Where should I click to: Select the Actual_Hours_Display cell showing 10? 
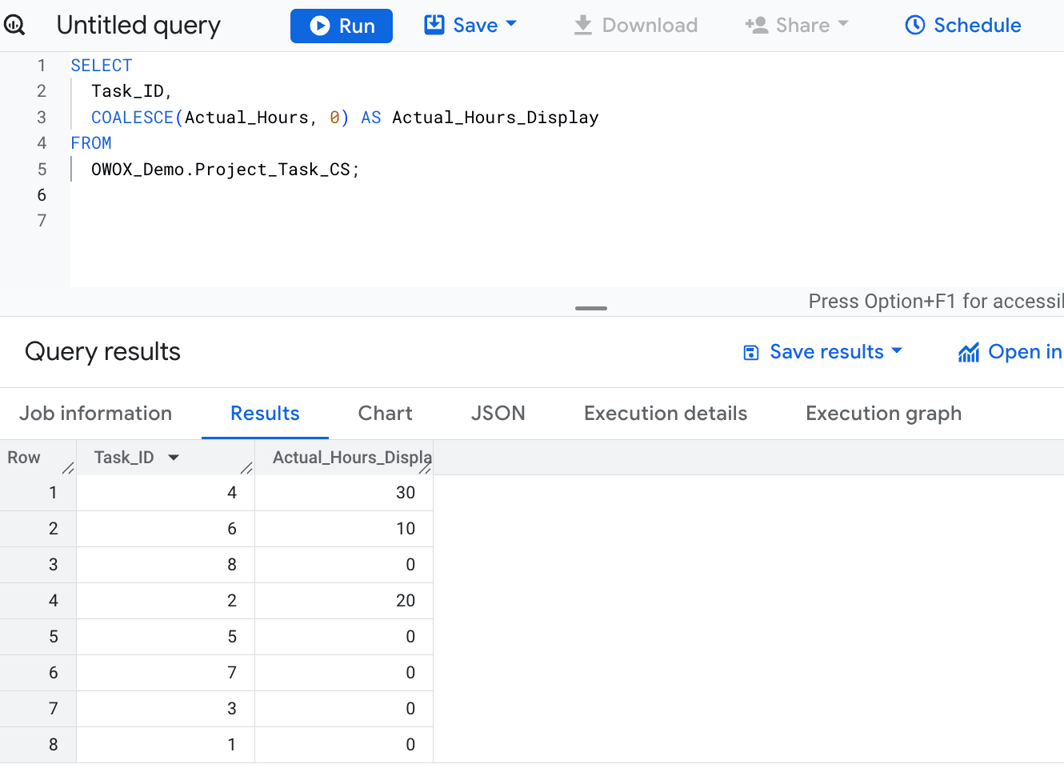click(344, 529)
